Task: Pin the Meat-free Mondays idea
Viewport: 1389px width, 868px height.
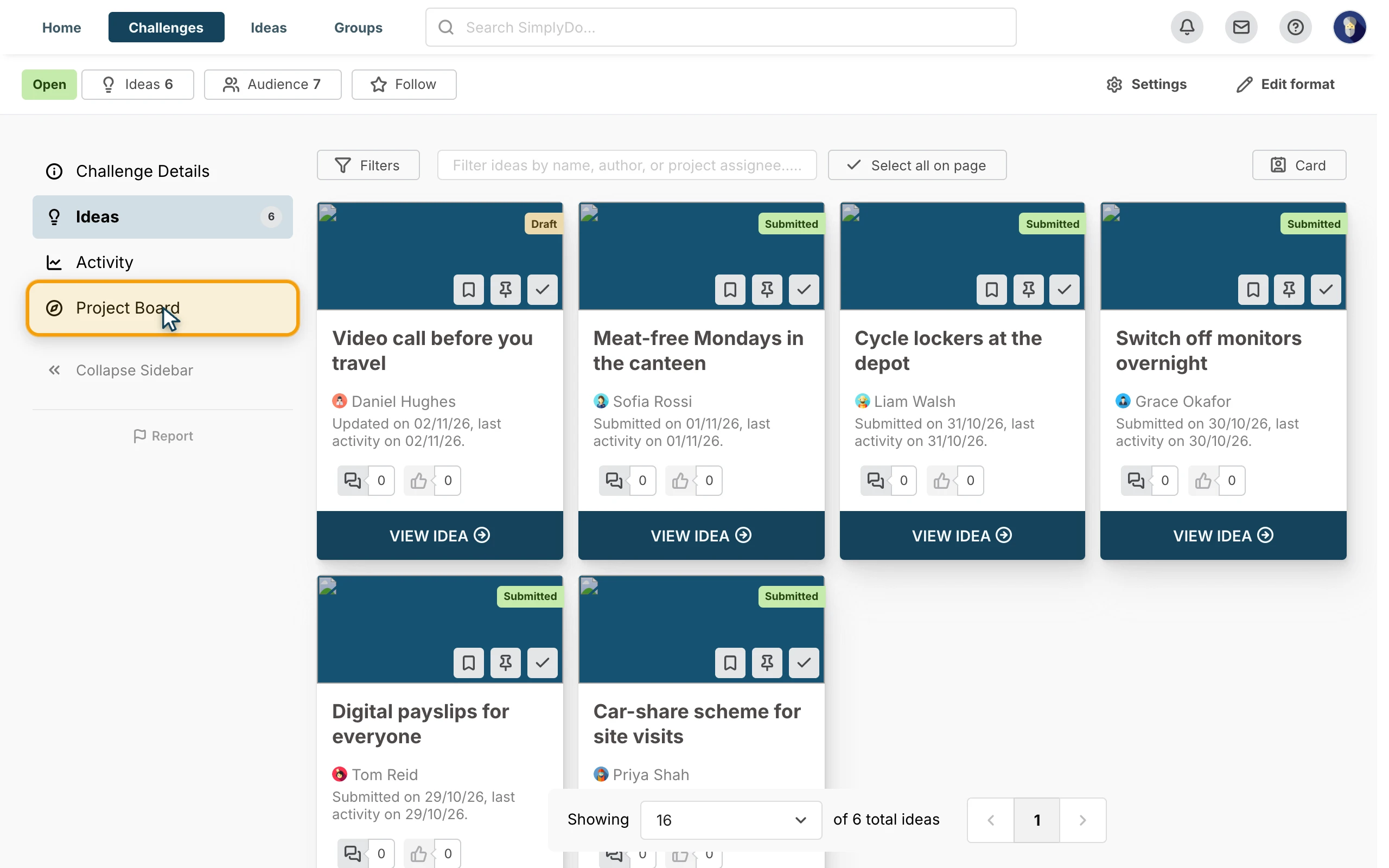Action: [x=766, y=289]
